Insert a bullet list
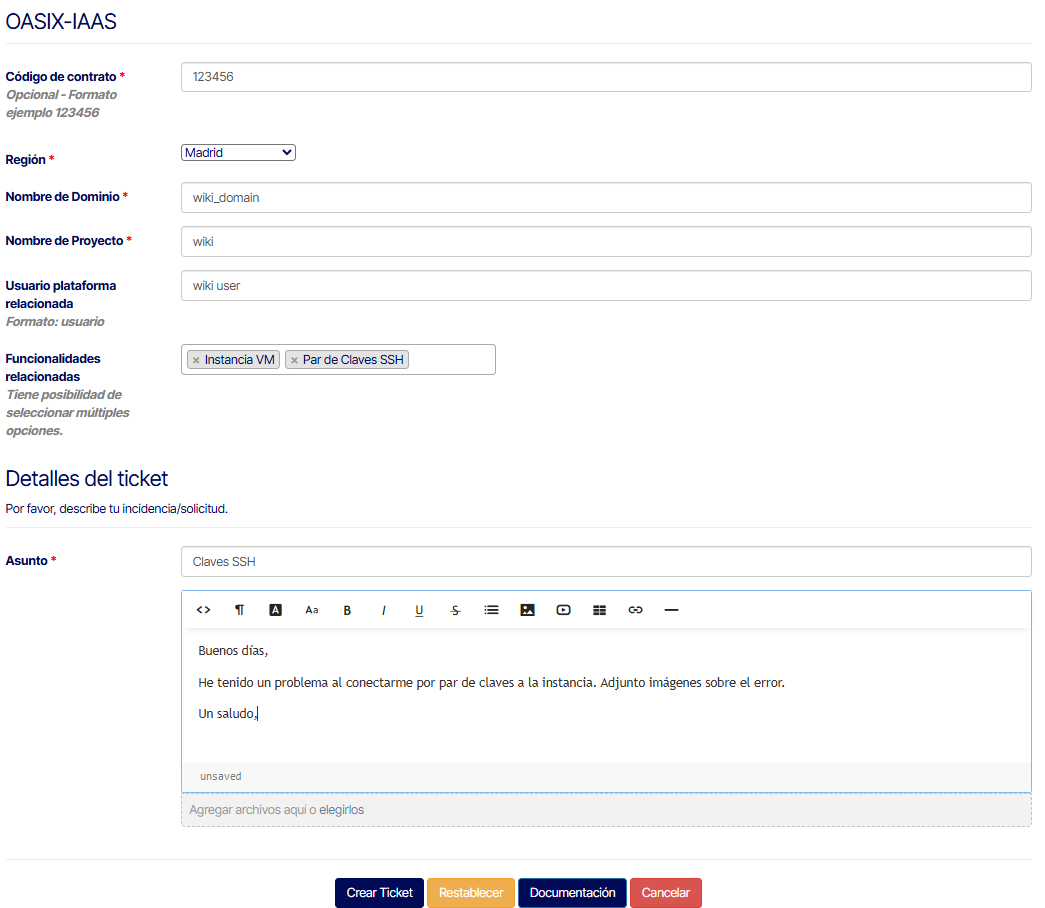1045x908 pixels. [x=491, y=610]
